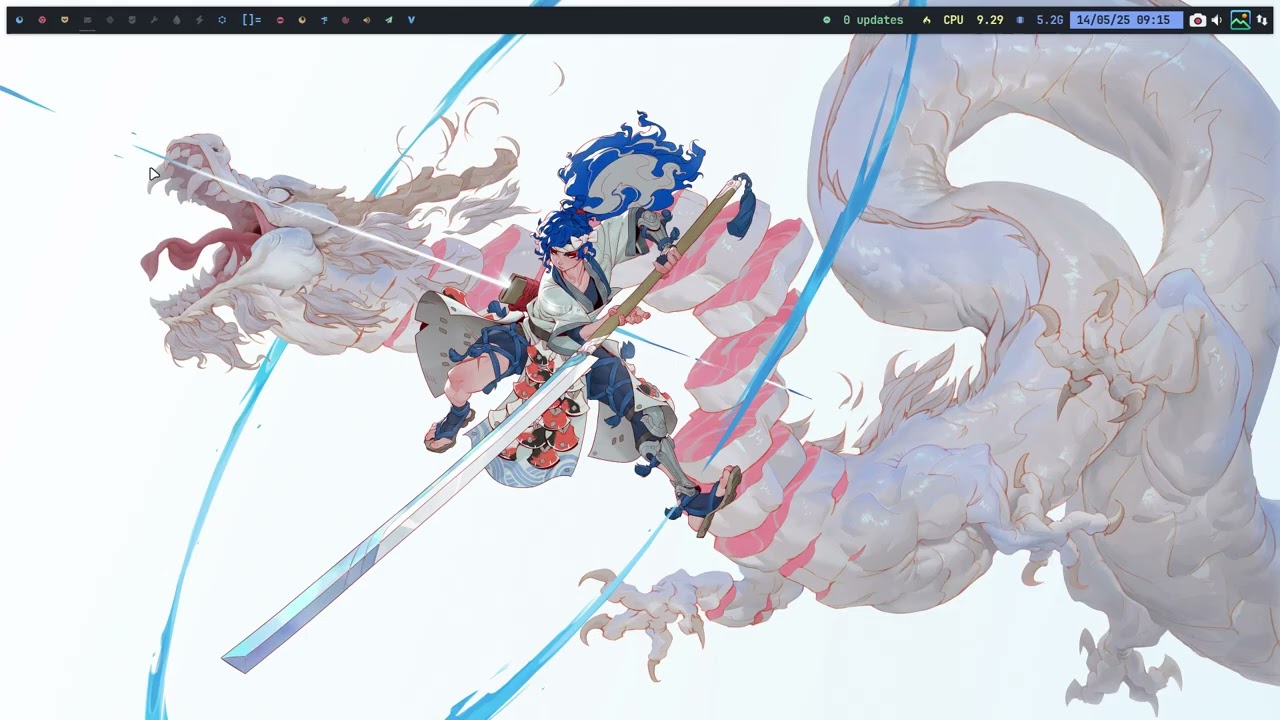Open the date and time 14/05/25 09:15

(1124, 20)
